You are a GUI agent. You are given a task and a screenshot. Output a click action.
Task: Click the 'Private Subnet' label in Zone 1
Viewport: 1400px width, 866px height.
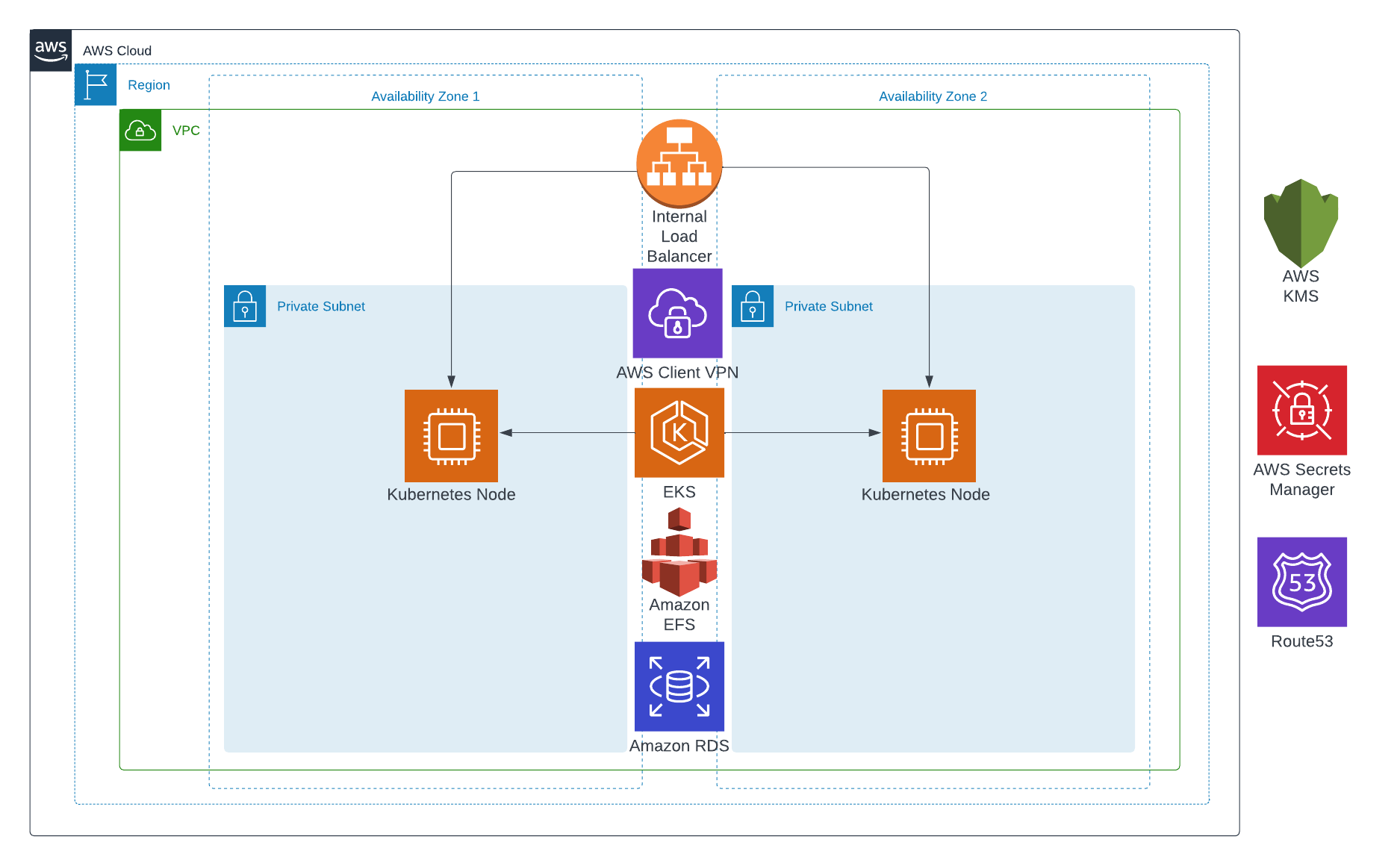coord(321,306)
